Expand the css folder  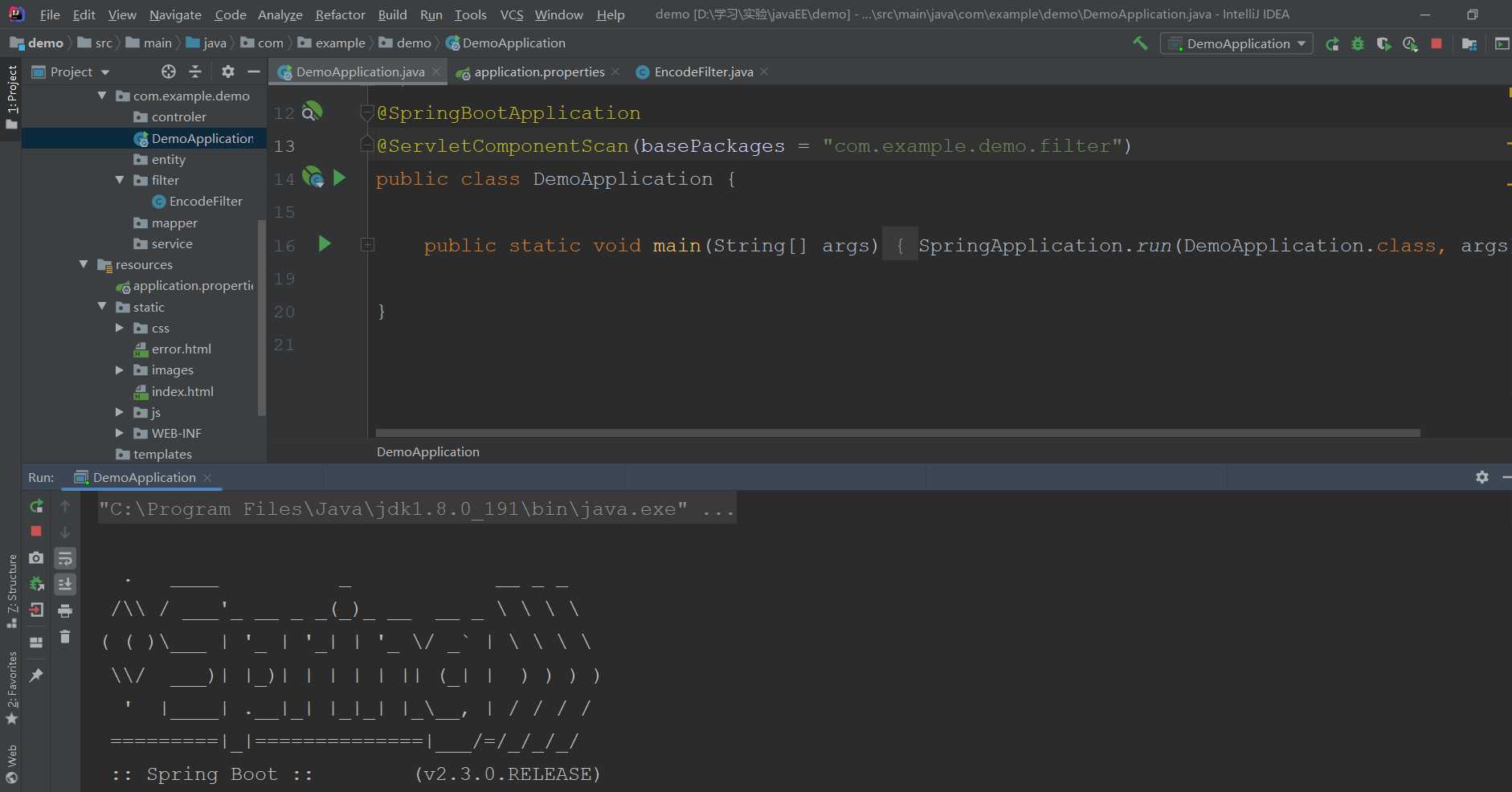tap(120, 328)
